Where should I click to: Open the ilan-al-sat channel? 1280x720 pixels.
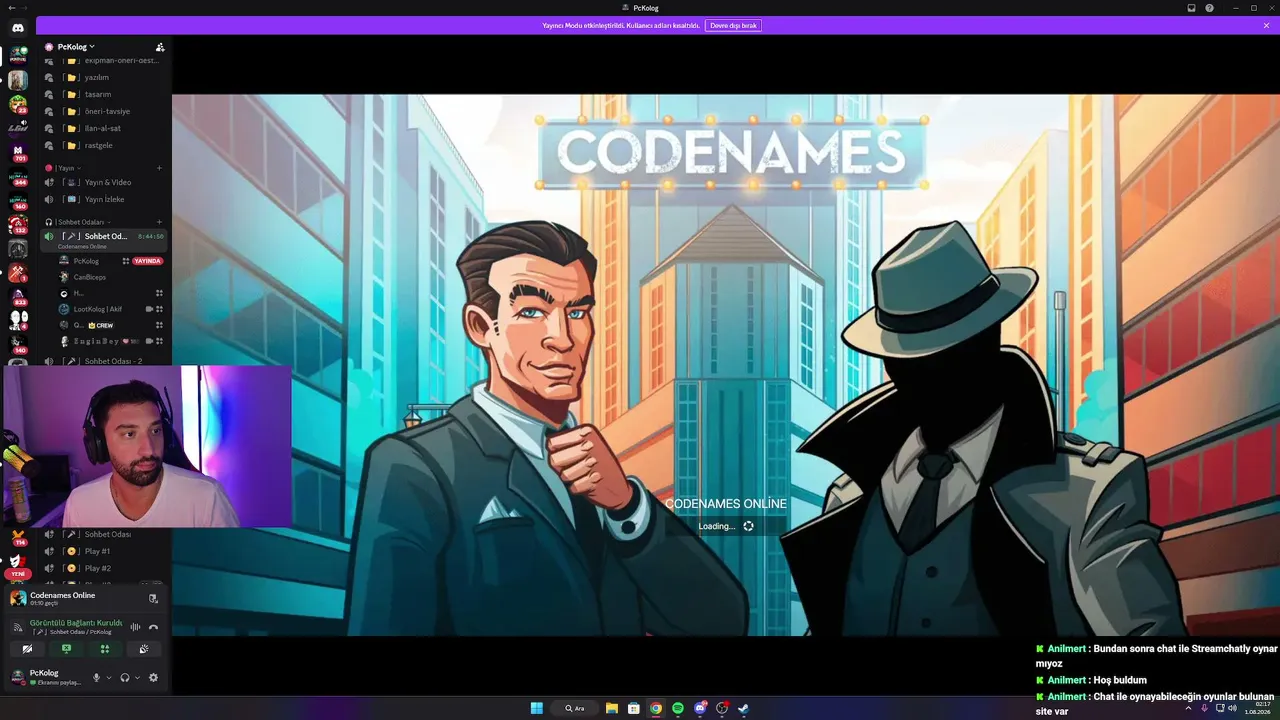(102, 128)
